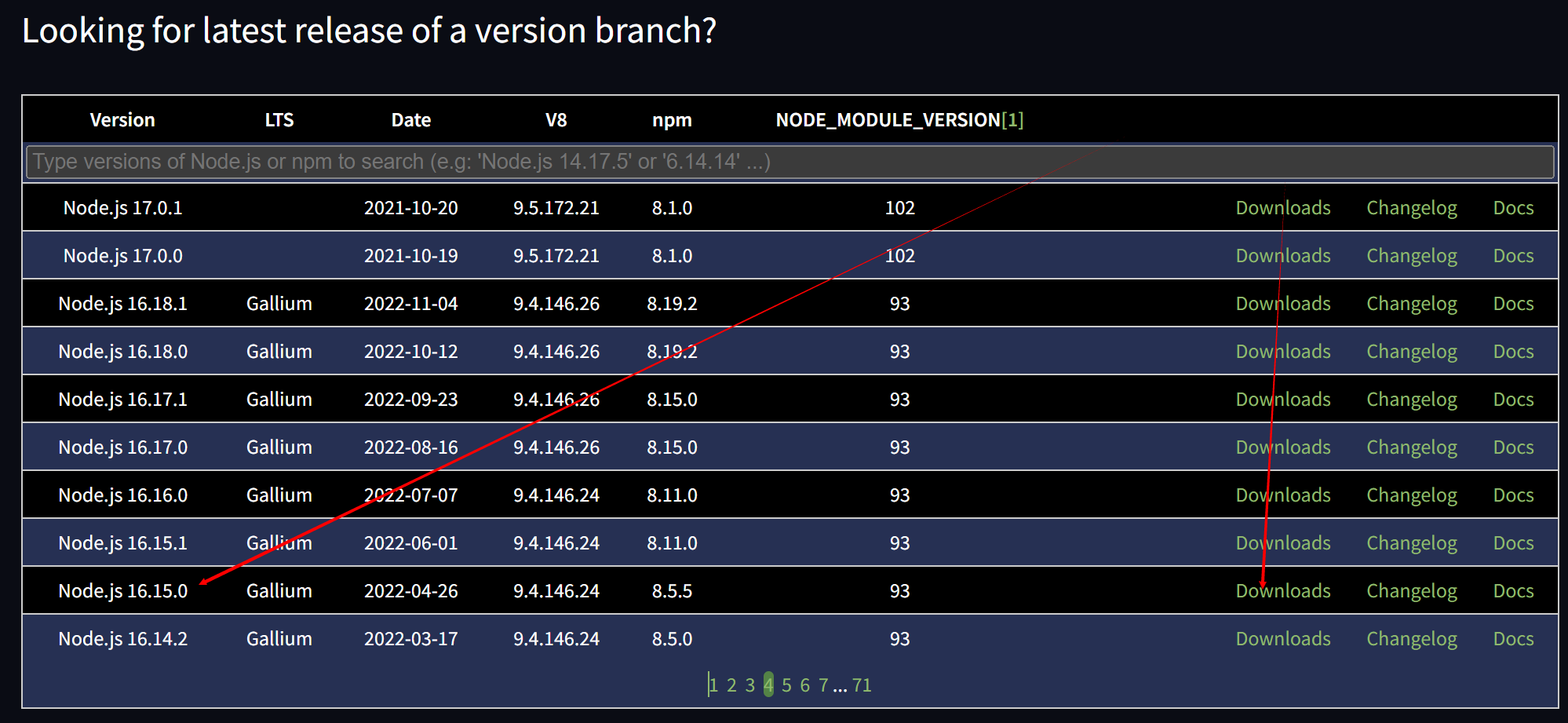Click the date '2022-09-23'
This screenshot has width=1568, height=723.
click(x=411, y=400)
